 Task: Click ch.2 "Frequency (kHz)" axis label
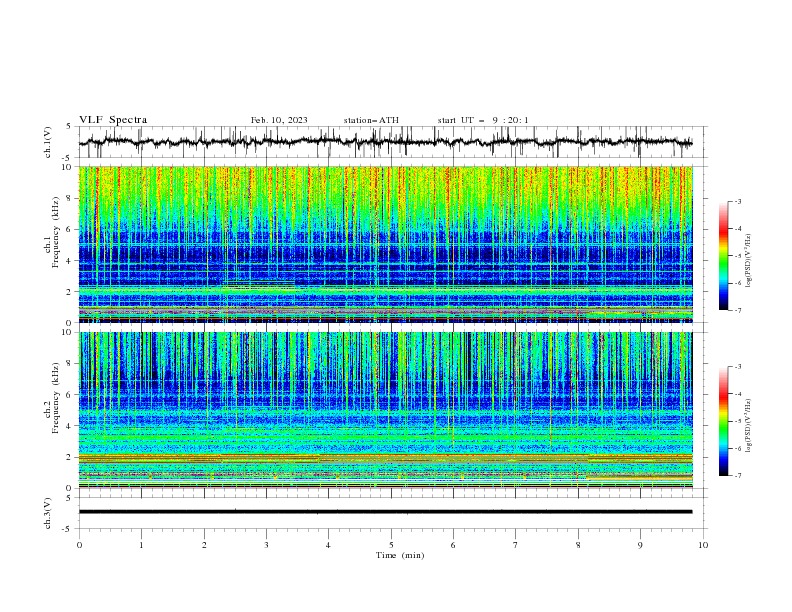(56, 398)
